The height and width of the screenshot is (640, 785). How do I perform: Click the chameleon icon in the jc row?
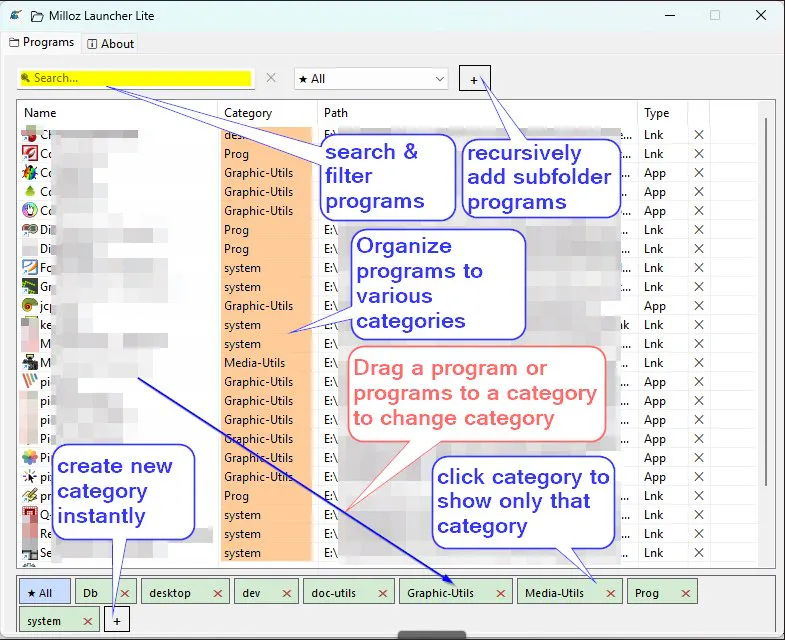[x=30, y=305]
